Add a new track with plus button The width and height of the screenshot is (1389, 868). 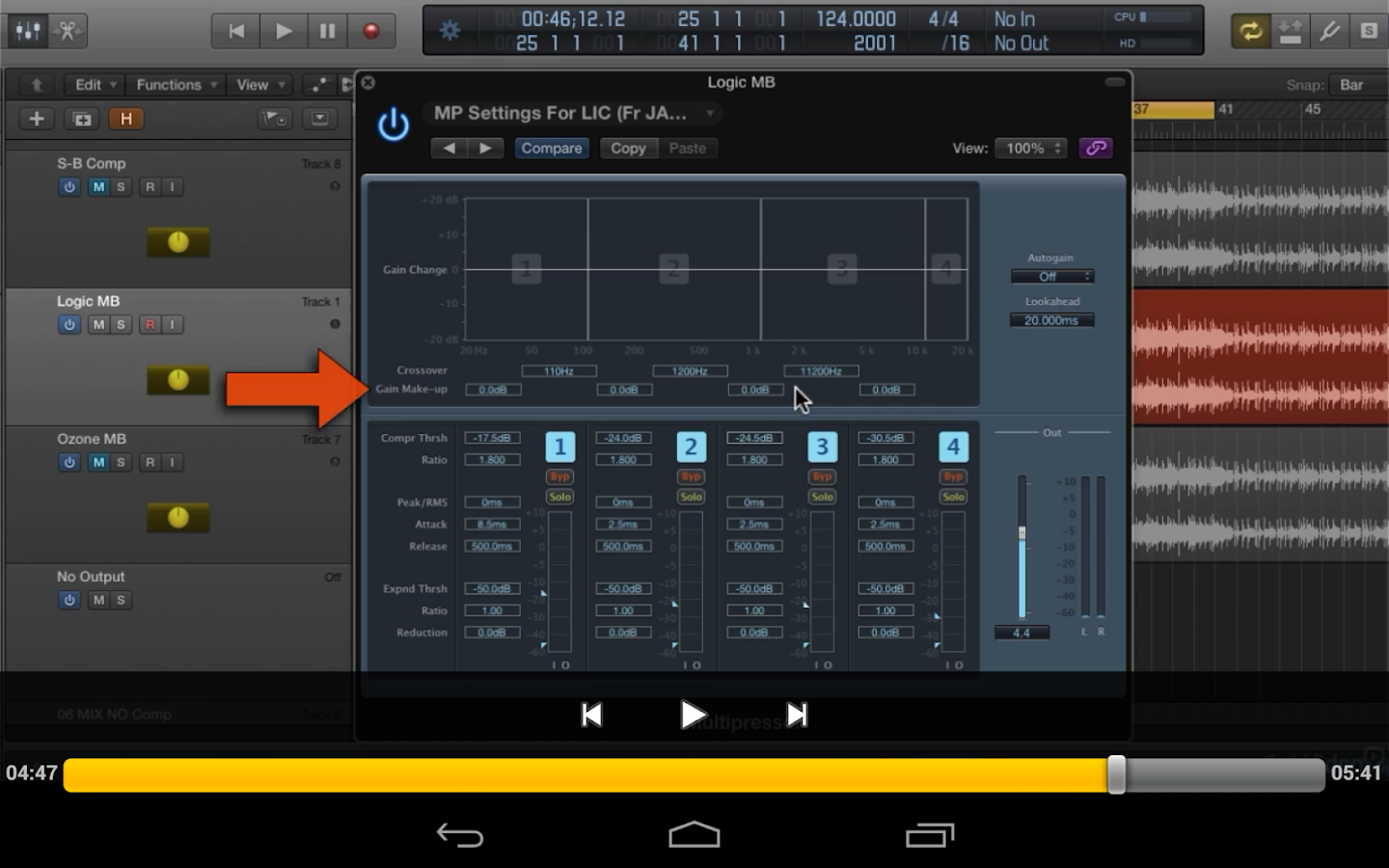pos(37,119)
